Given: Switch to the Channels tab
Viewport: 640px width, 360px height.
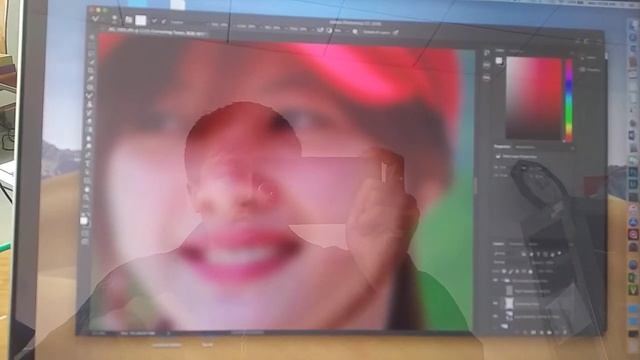Looking at the screenshot, I should pos(516,244).
